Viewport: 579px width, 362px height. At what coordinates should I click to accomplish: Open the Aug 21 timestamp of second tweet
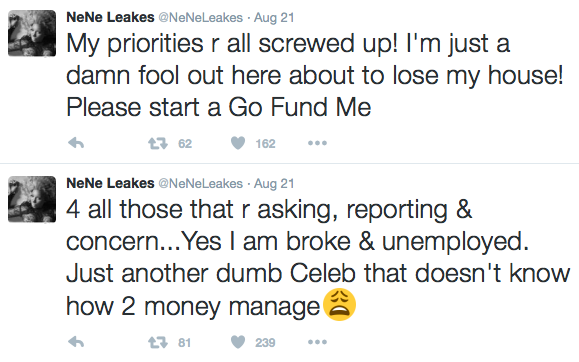pyautogui.click(x=274, y=184)
